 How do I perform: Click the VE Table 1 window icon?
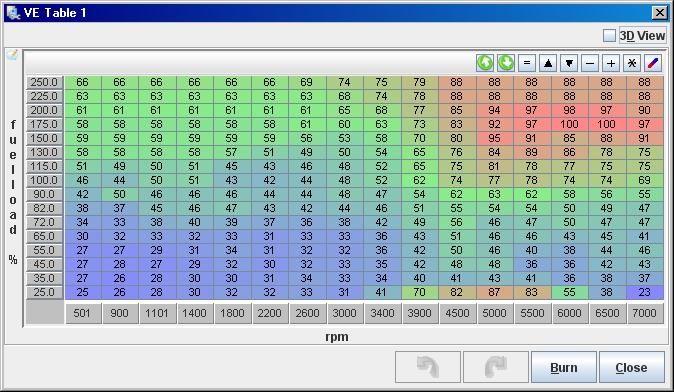point(13,13)
